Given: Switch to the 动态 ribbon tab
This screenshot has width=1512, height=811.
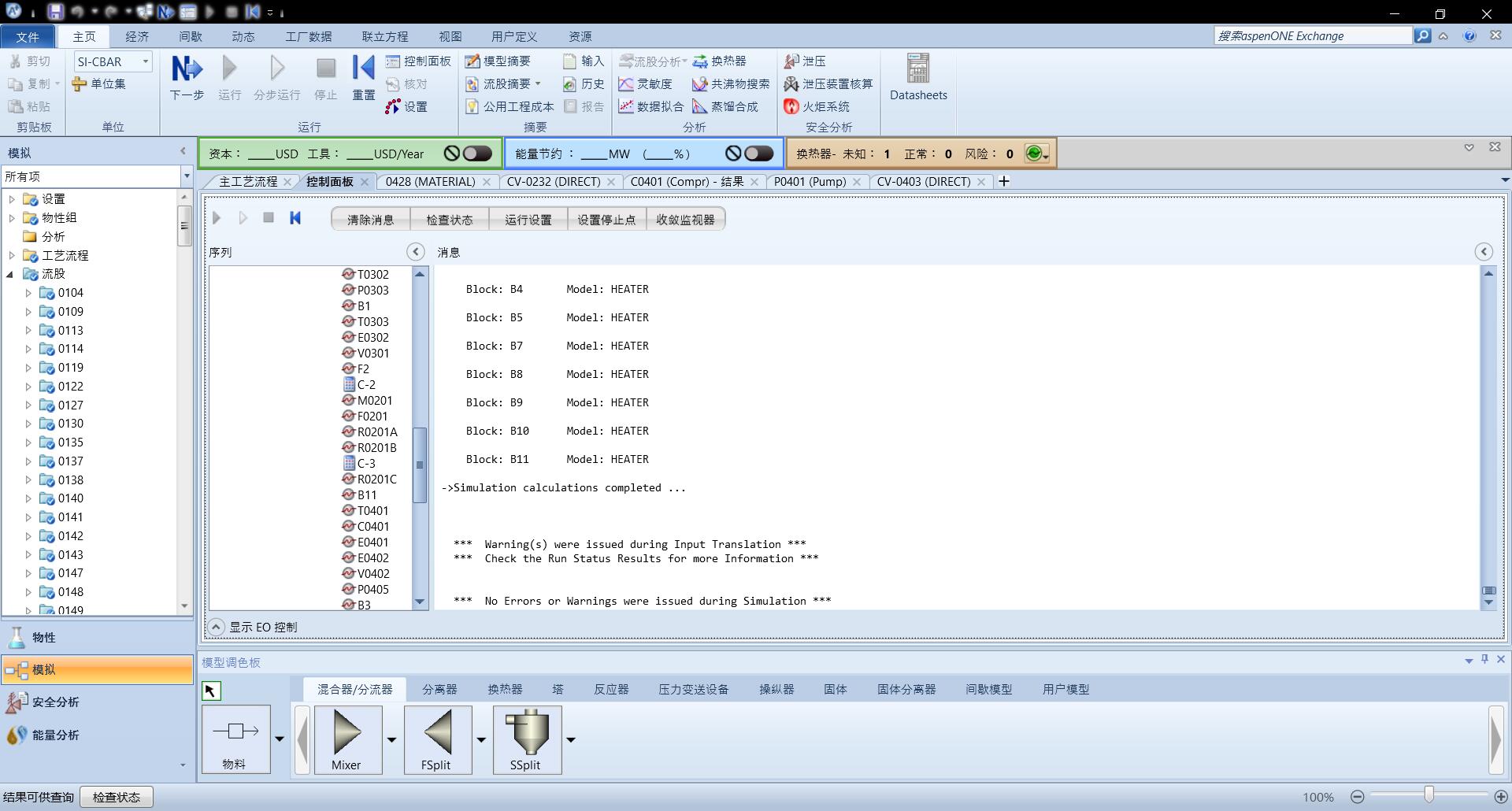Looking at the screenshot, I should 243,36.
